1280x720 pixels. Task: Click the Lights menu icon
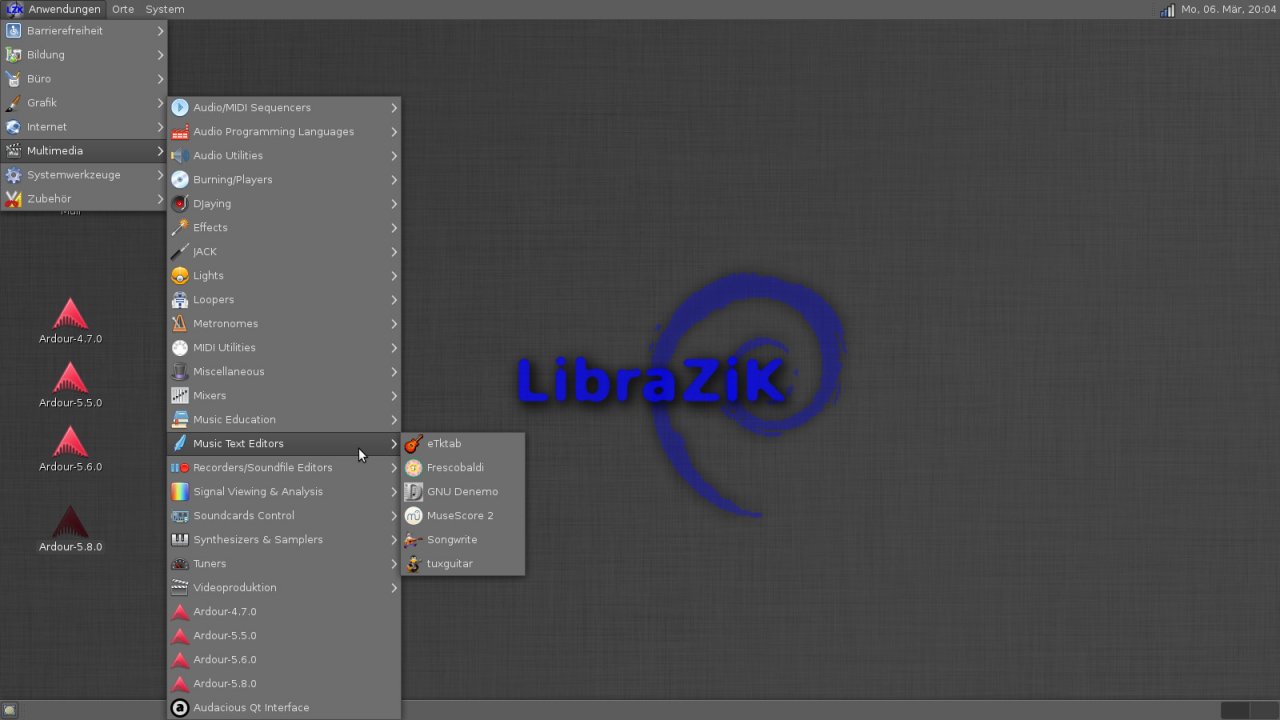(x=180, y=276)
